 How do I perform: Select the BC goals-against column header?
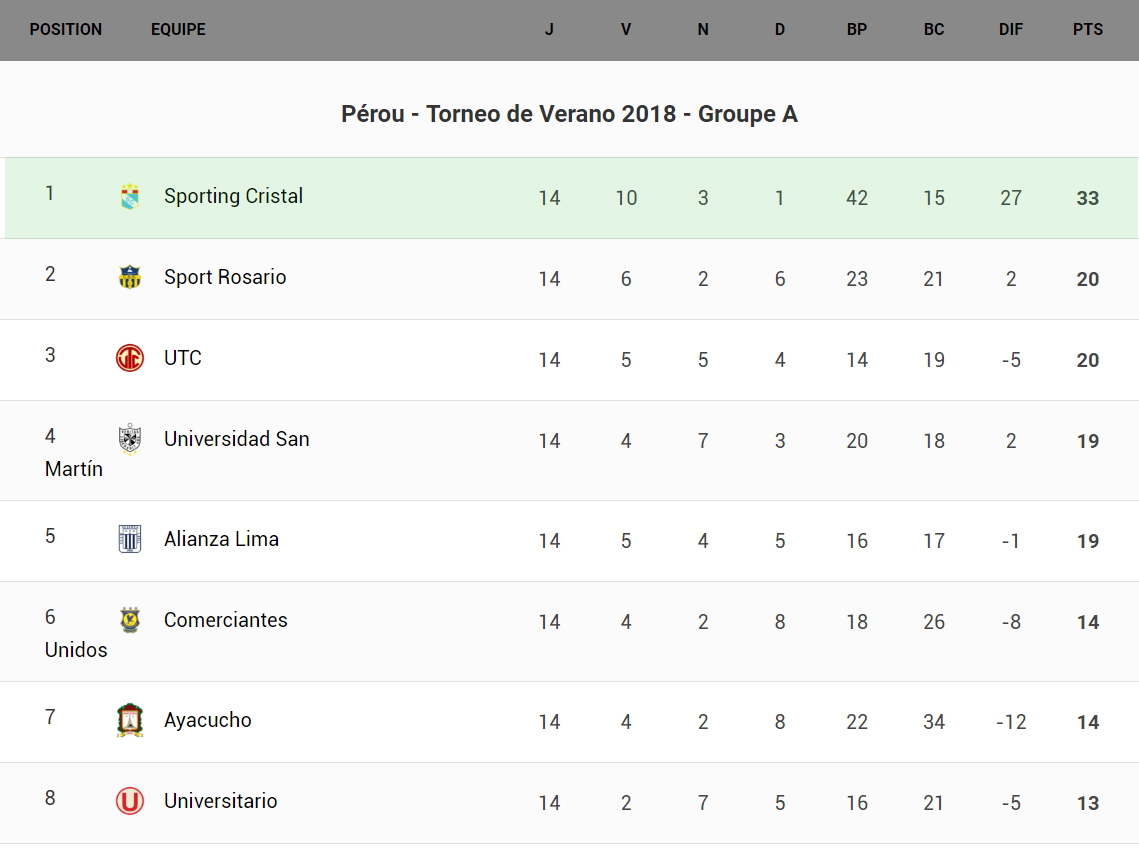coord(934,30)
